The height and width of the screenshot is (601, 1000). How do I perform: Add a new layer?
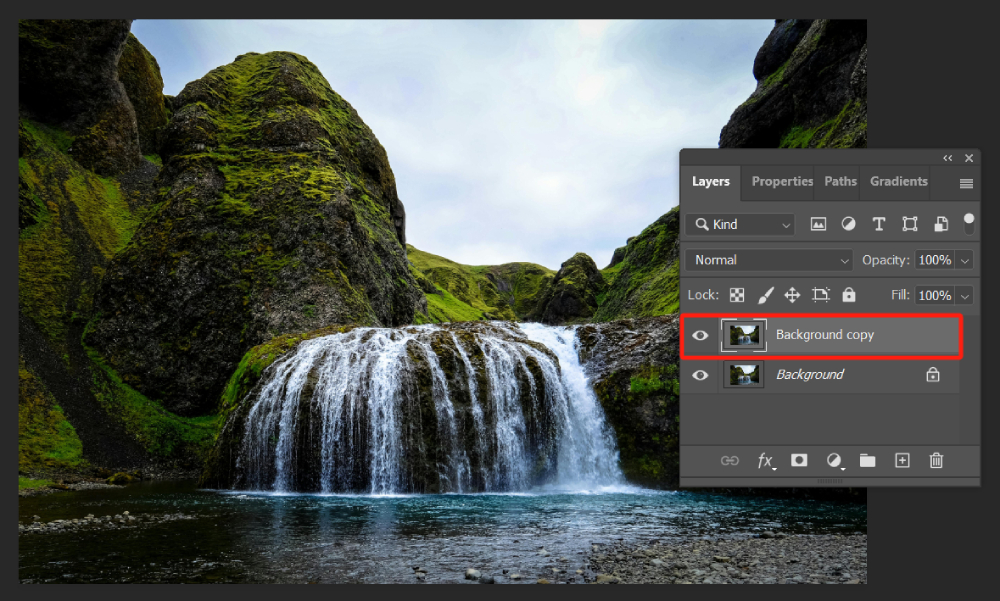(902, 460)
